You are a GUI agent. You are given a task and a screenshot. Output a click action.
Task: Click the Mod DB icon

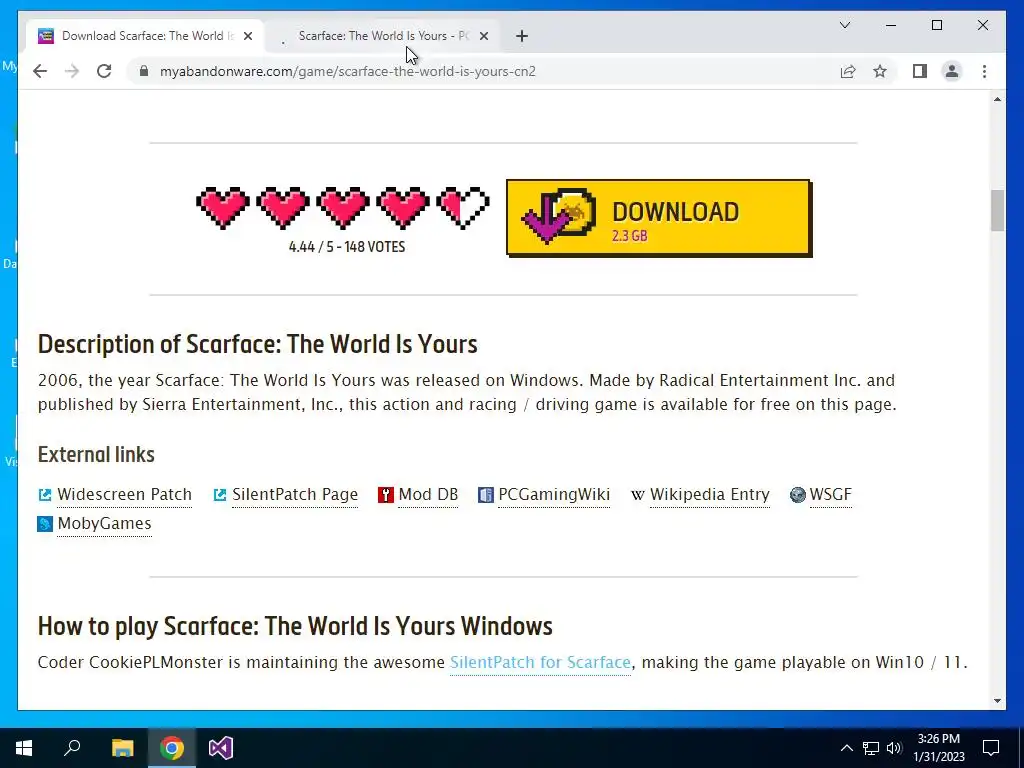click(386, 495)
